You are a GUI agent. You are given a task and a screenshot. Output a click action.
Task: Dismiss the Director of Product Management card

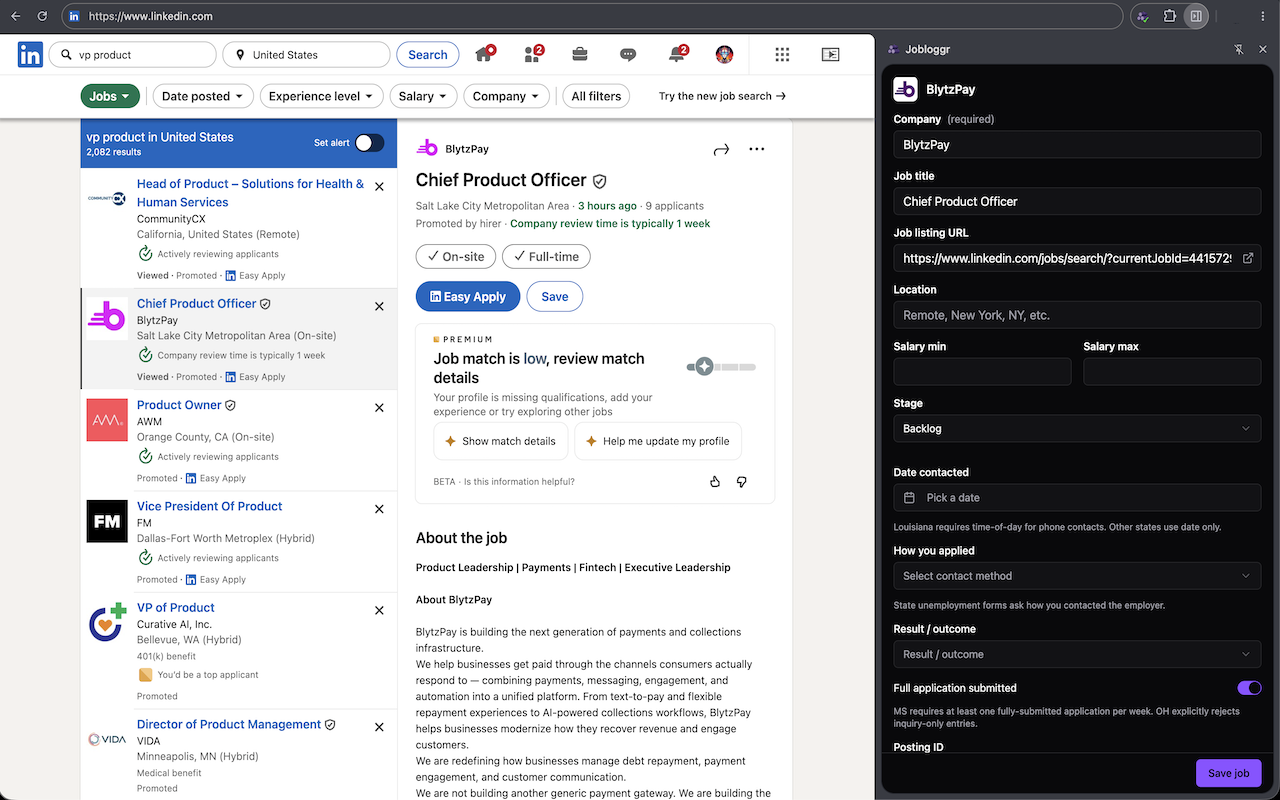pyautogui.click(x=379, y=727)
